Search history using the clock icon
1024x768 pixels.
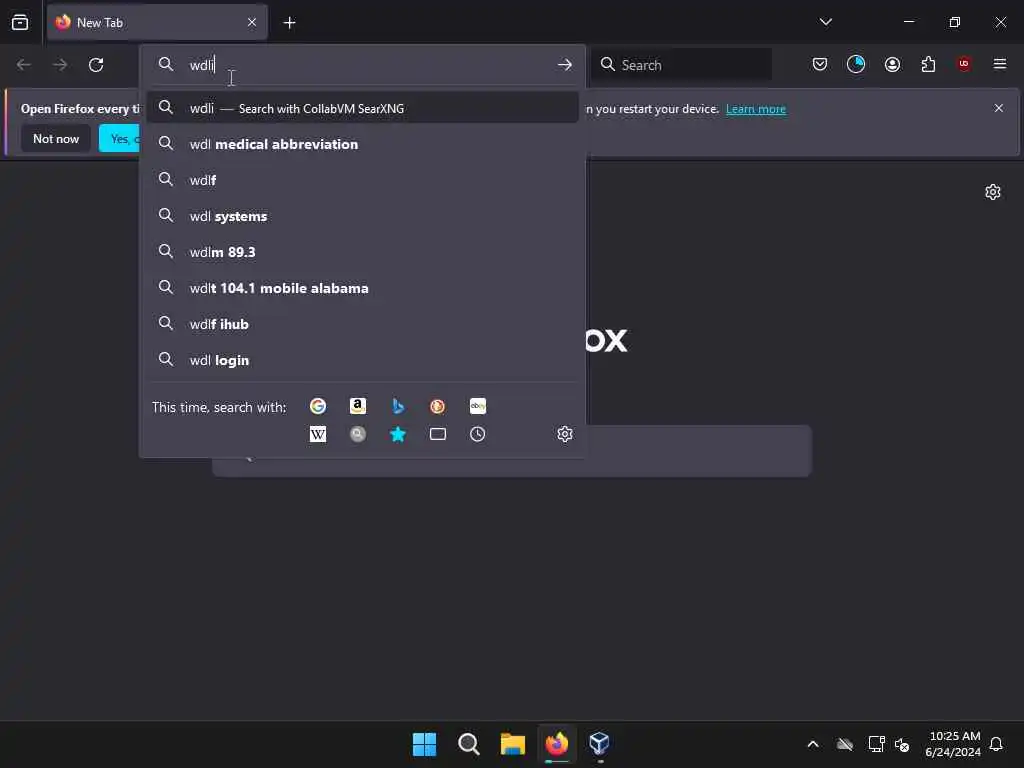pos(477,434)
